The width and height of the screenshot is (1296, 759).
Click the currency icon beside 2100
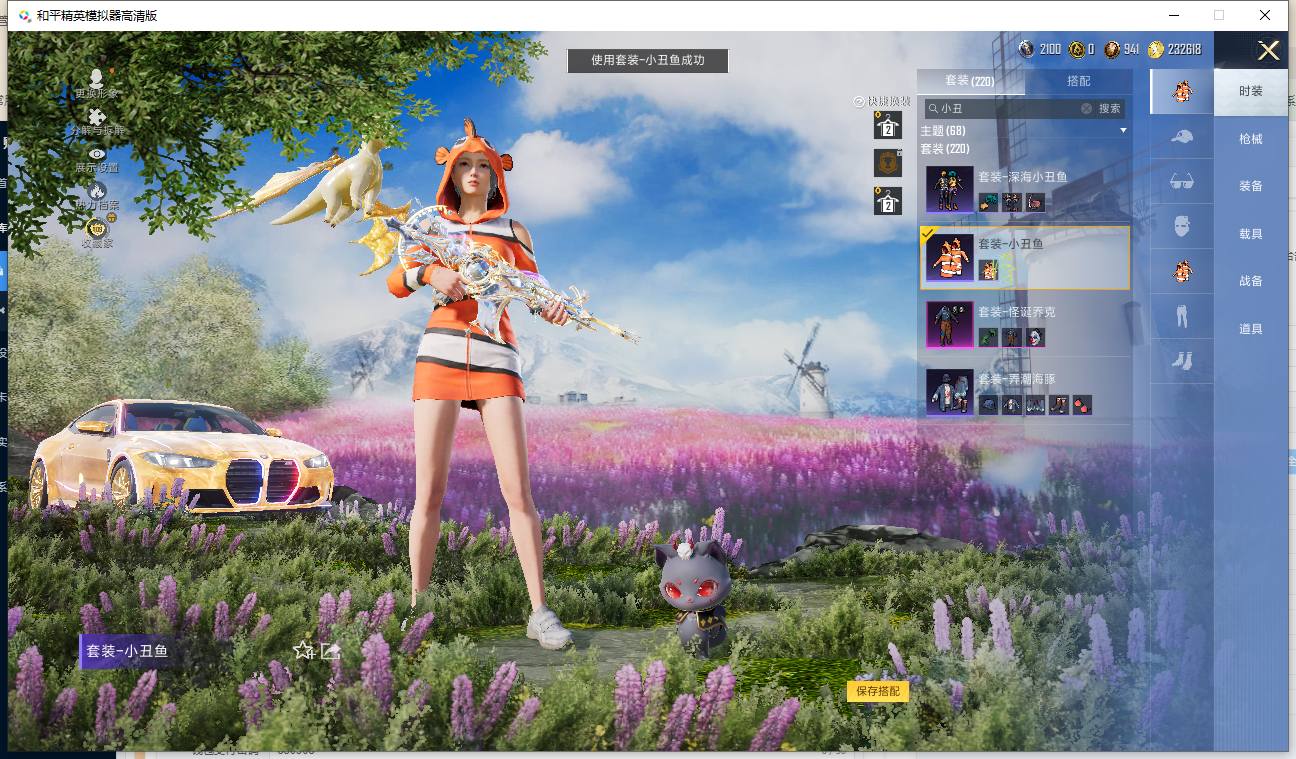1027,49
